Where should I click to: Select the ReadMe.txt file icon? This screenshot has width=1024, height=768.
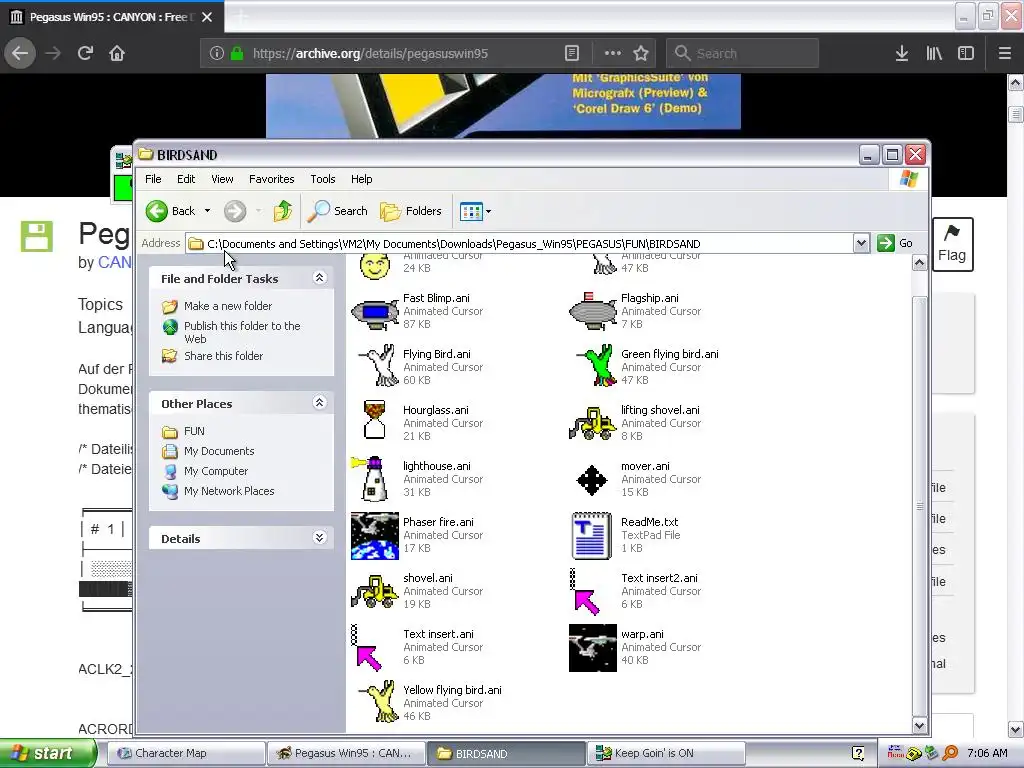[592, 536]
